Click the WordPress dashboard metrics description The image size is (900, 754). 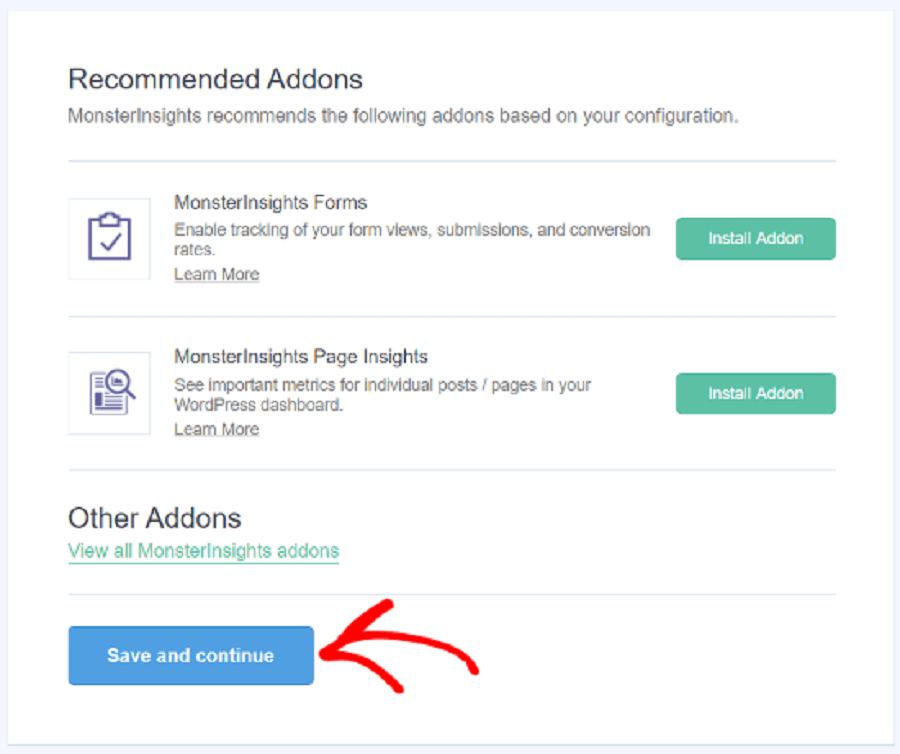(382, 395)
